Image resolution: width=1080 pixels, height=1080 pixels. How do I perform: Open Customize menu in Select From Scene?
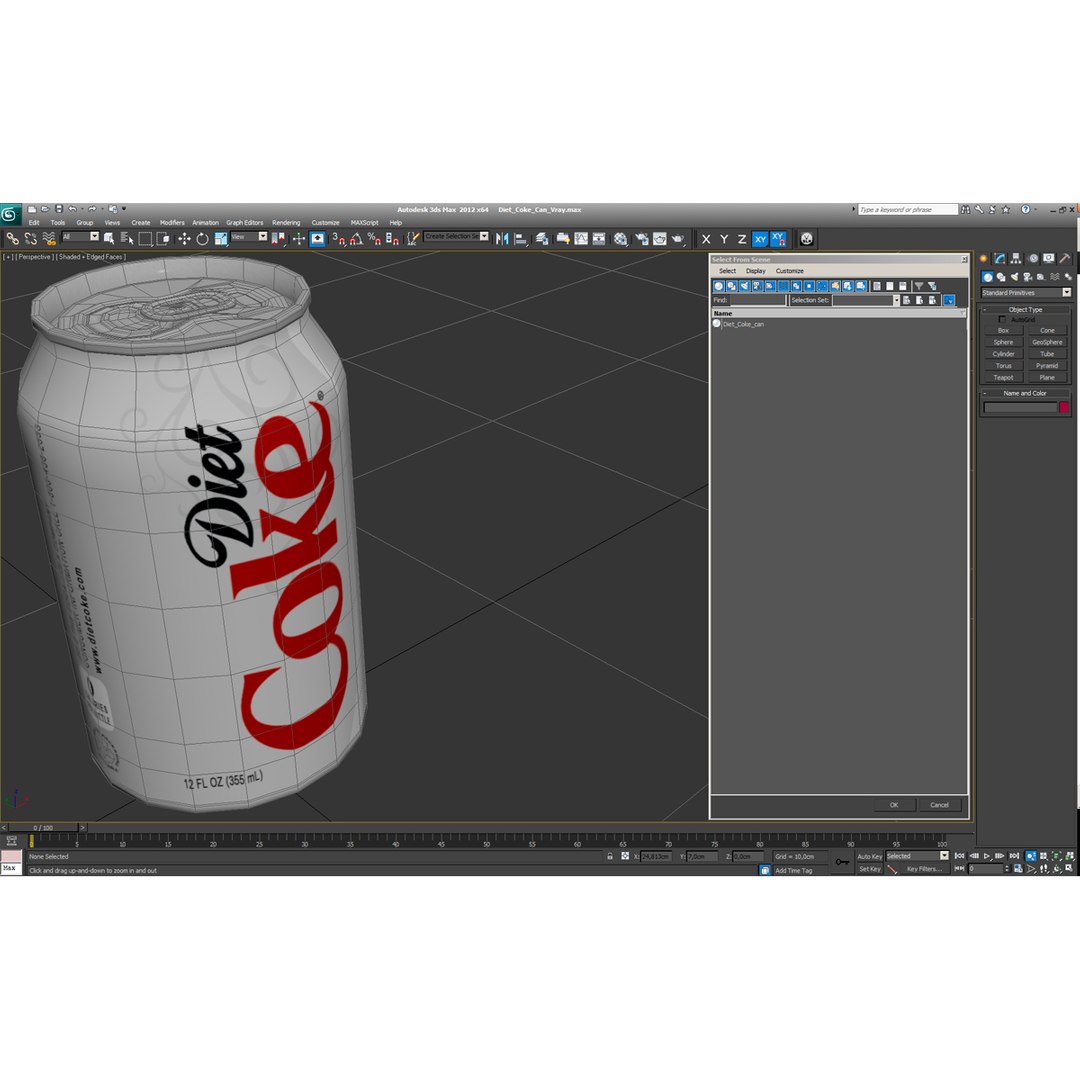[x=789, y=271]
